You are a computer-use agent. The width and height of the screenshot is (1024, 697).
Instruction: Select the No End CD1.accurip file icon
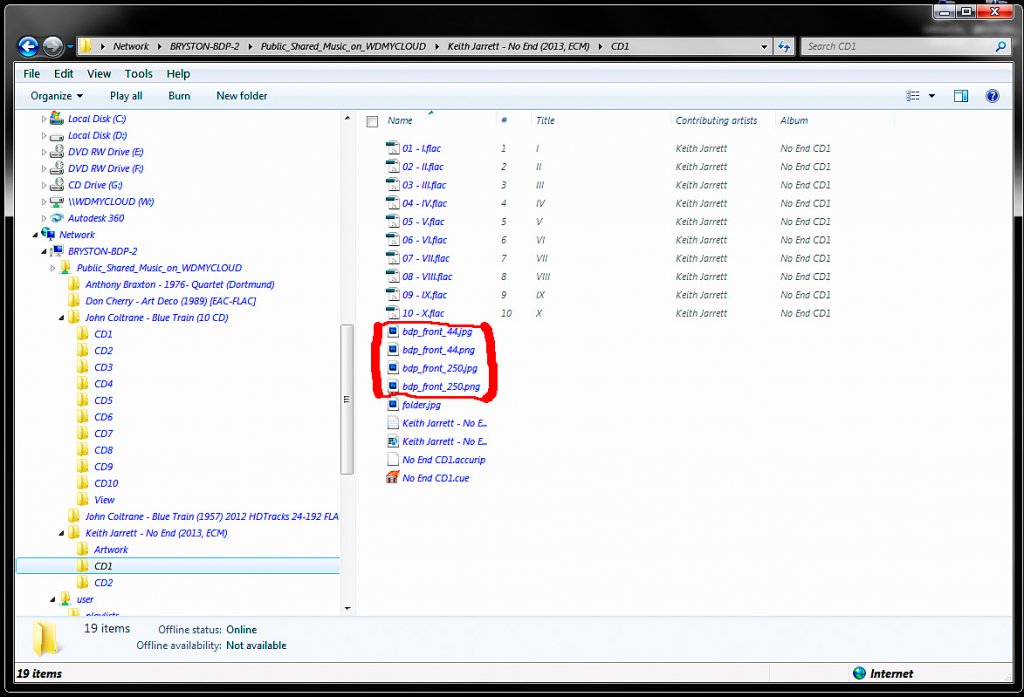pyautogui.click(x=392, y=459)
